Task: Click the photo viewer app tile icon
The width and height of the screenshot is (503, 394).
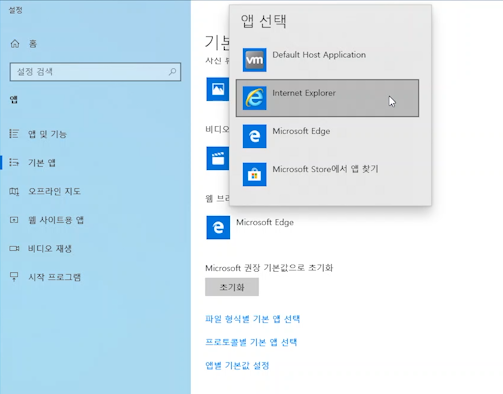Action: pos(218,89)
